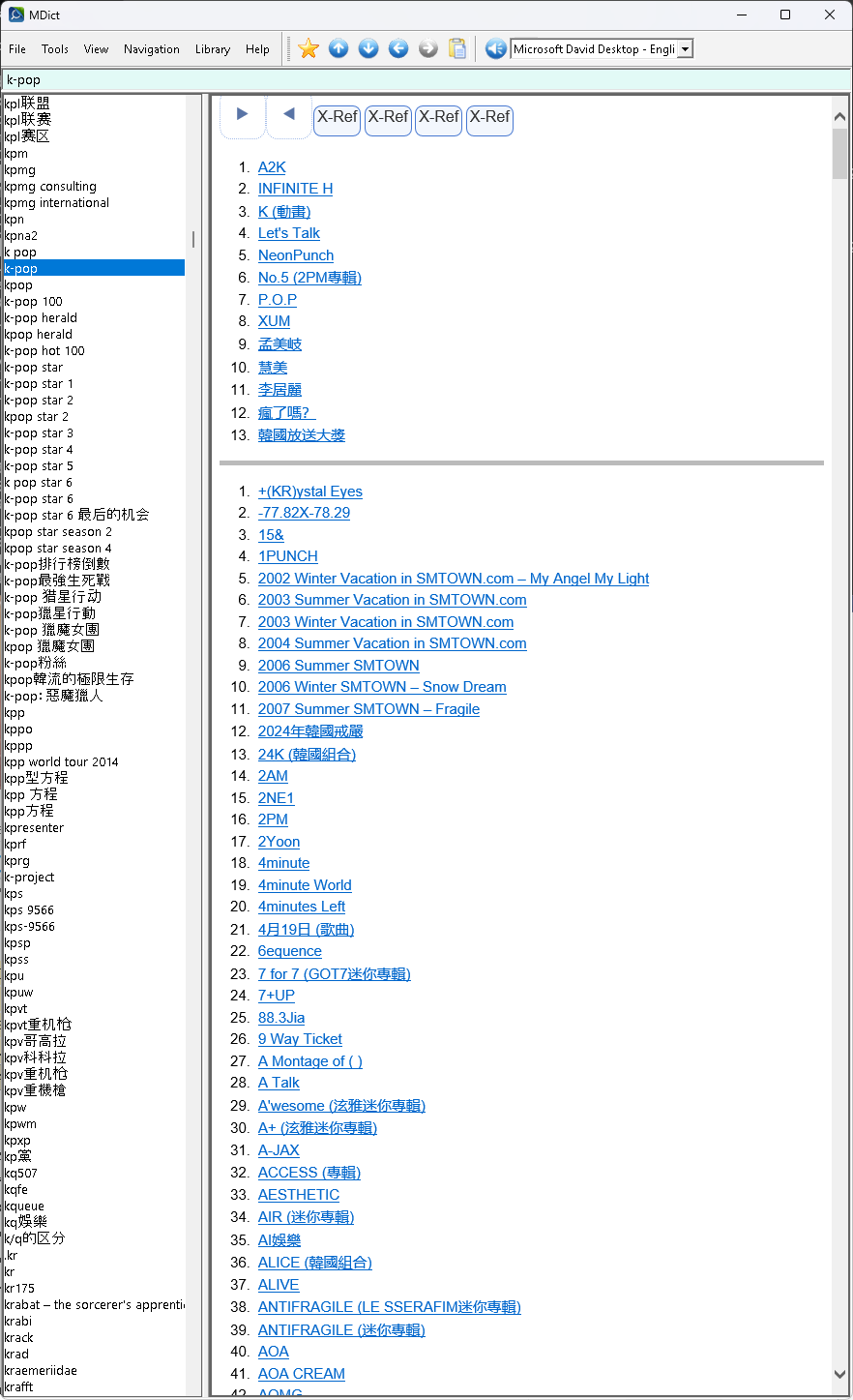Go back with the left arrow icon
This screenshot has height=1400, width=853.
(x=398, y=48)
